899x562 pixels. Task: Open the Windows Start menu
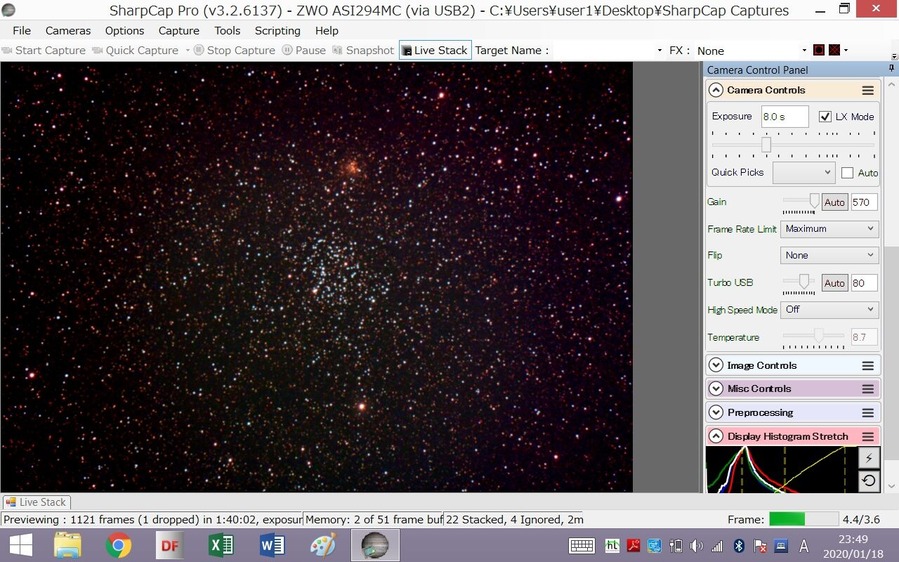point(21,545)
